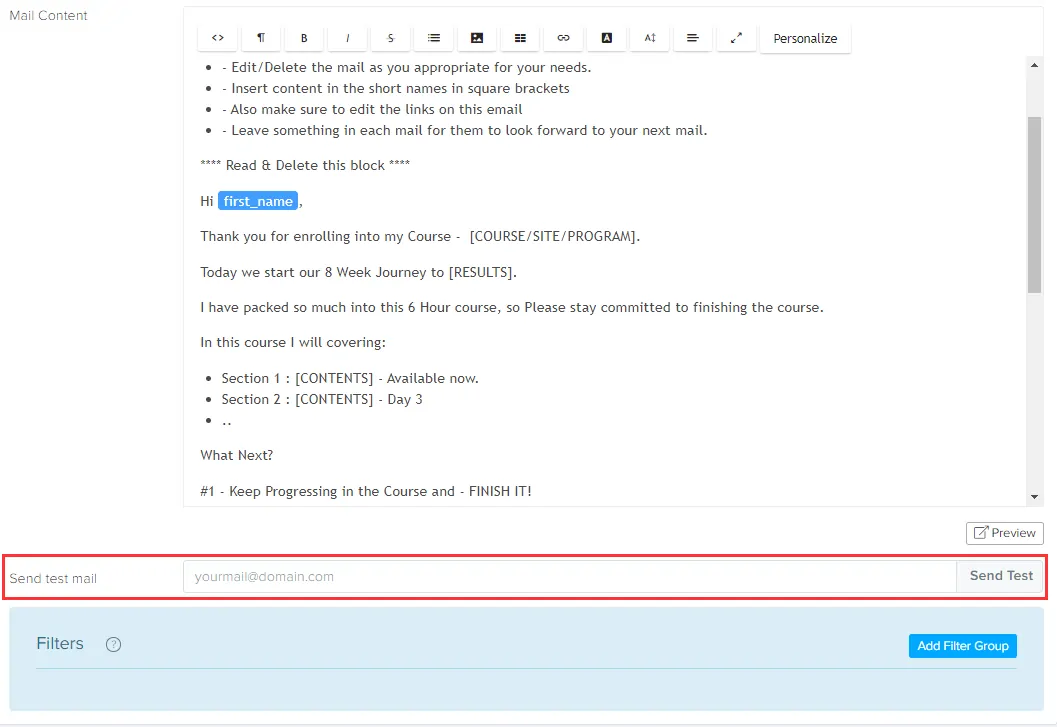Click the Send Test button
This screenshot has height=727, width=1057.
[1000, 576]
